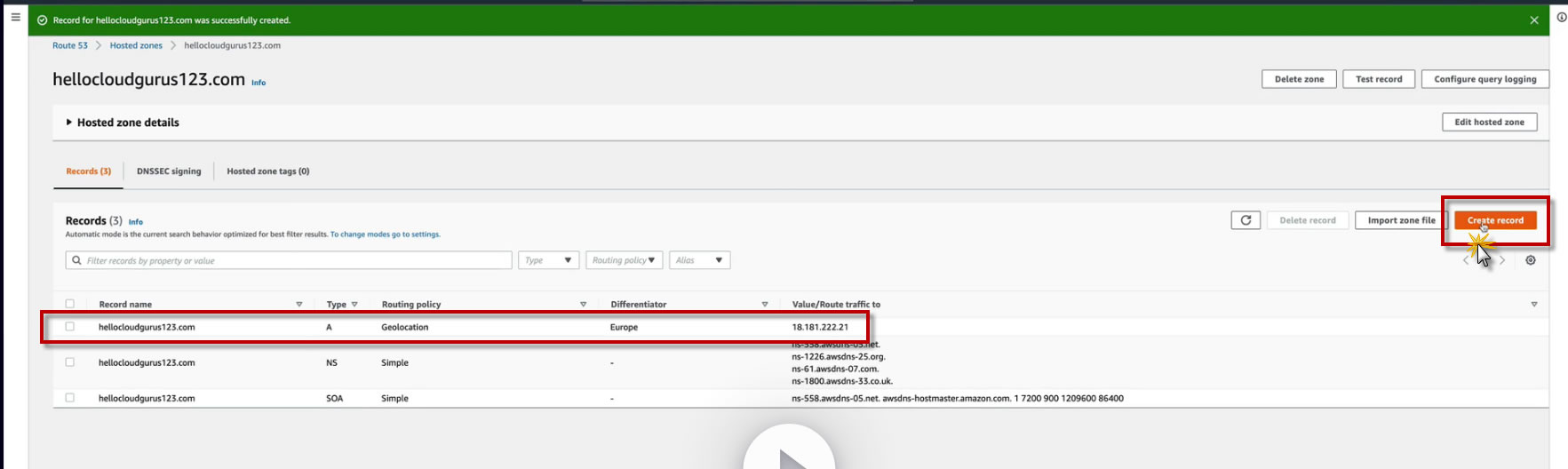The width and height of the screenshot is (1568, 469).
Task: Click the Create record button
Action: pos(1495,220)
